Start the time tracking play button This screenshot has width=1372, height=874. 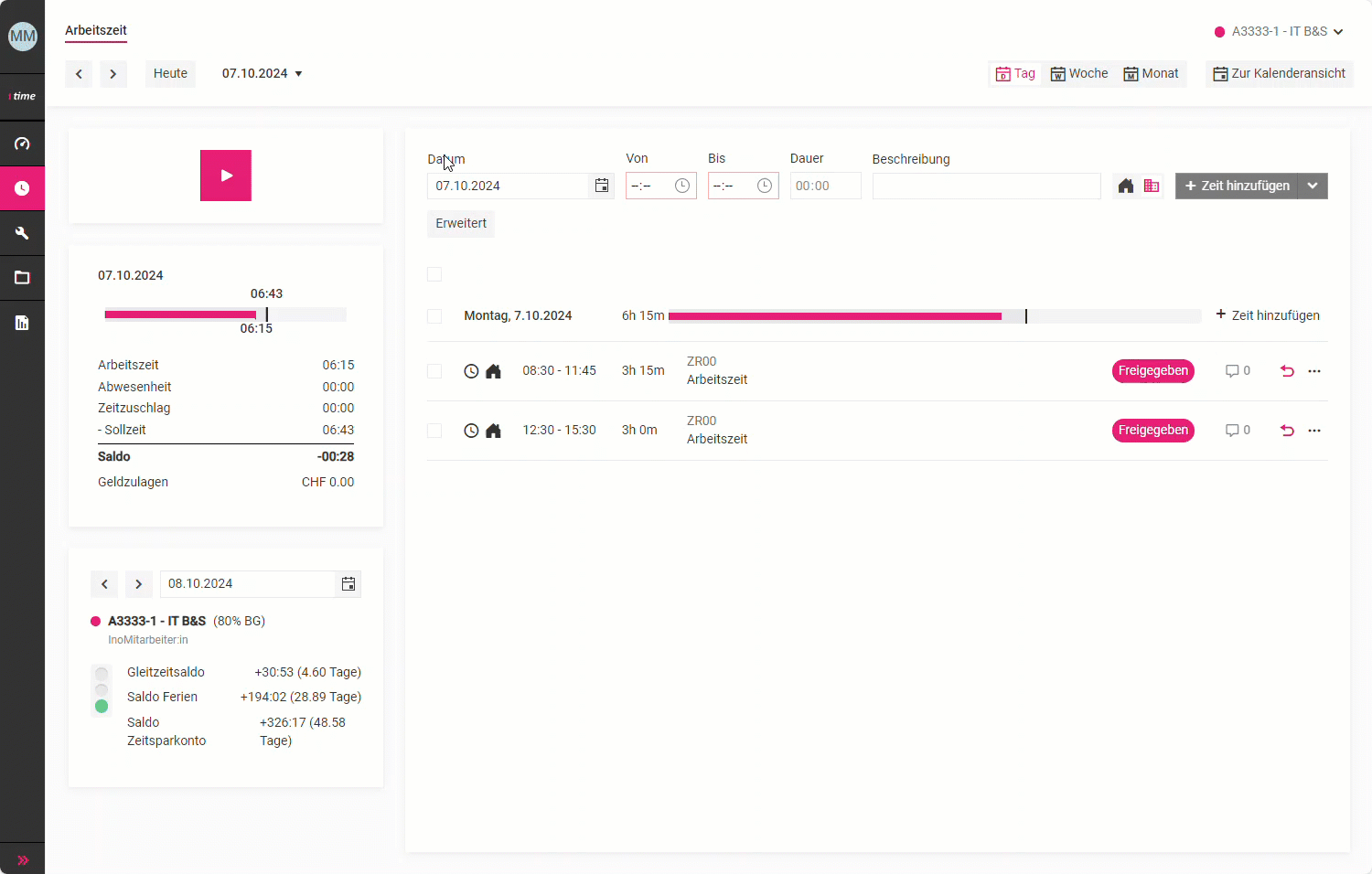coord(226,176)
